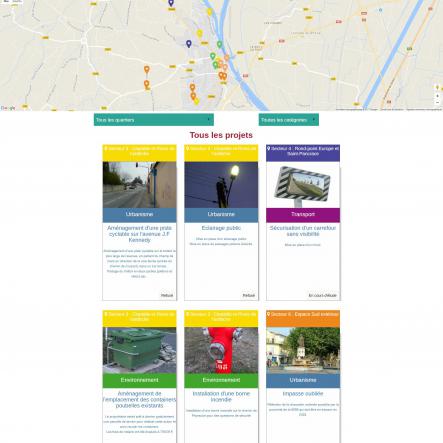Open 'Installation d'une borne incendie' project title

point(221,396)
